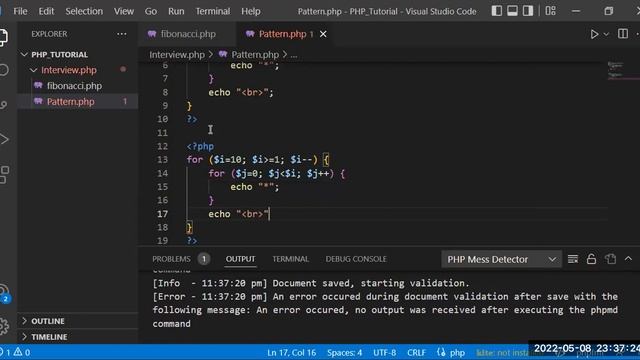Open run button dropdown arrow
This screenshot has width=640, height=360.
pyautogui.click(x=606, y=34)
